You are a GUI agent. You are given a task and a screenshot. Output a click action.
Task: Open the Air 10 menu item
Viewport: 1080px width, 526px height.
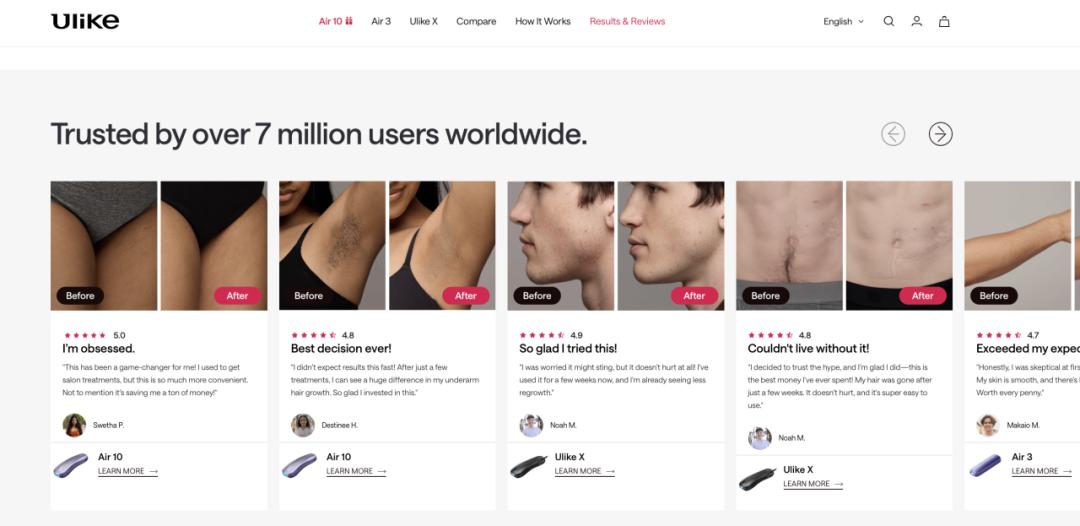[335, 21]
